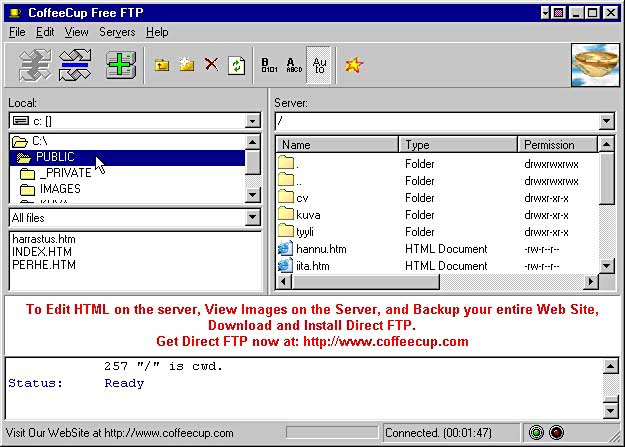625x447 pixels.
Task: Click the Disconnect from server icon
Action: pos(76,65)
